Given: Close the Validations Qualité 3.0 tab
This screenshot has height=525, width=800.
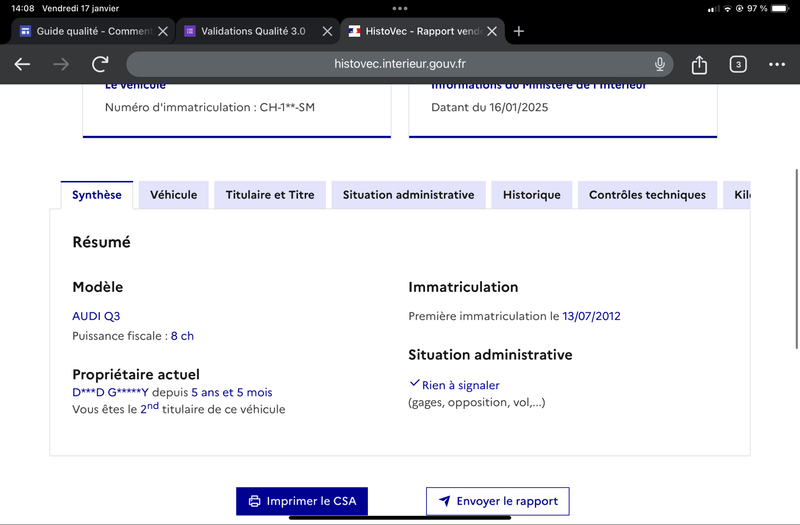Looking at the screenshot, I should [328, 31].
